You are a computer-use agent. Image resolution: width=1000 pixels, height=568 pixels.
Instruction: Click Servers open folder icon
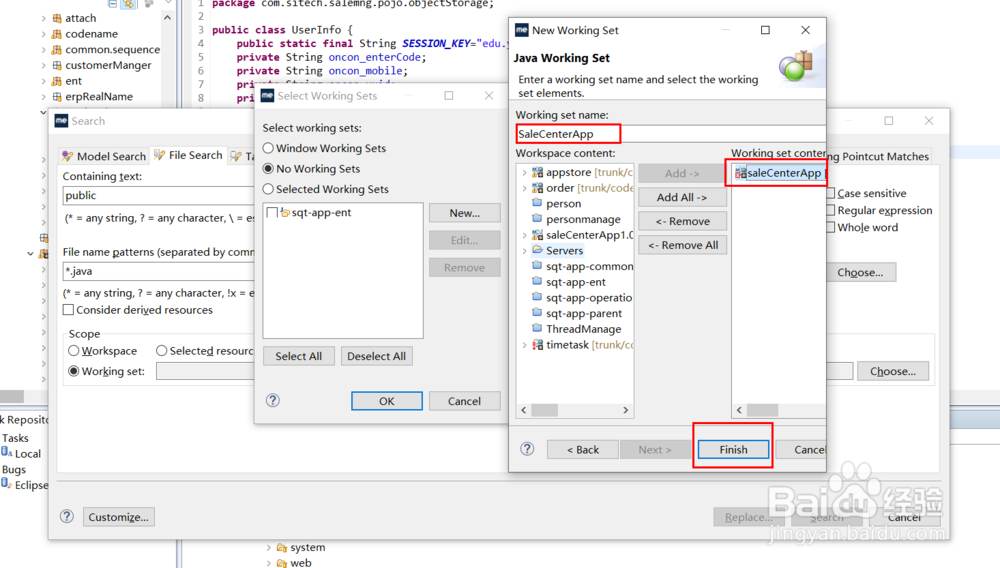tap(538, 250)
